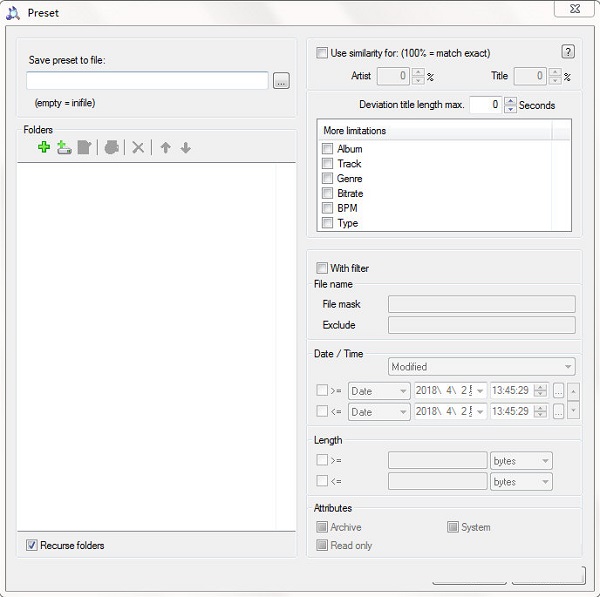Expand the first Date combo box
The width and height of the screenshot is (600, 597).
pos(379,390)
